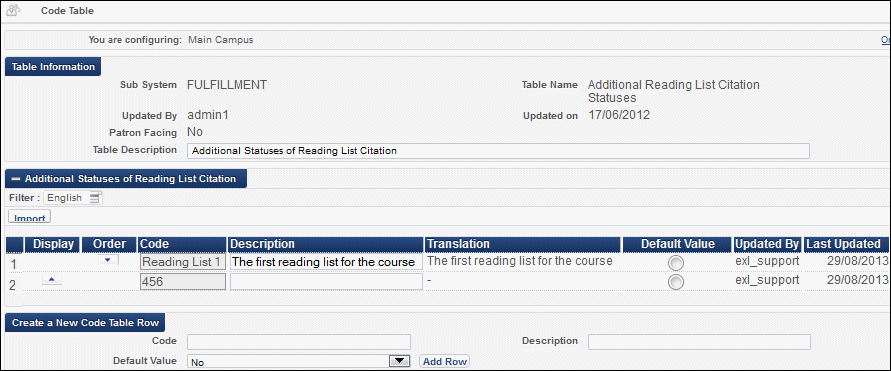The height and width of the screenshot is (371, 891).
Task: Click the description field for Reading List 1
Action: (326, 262)
